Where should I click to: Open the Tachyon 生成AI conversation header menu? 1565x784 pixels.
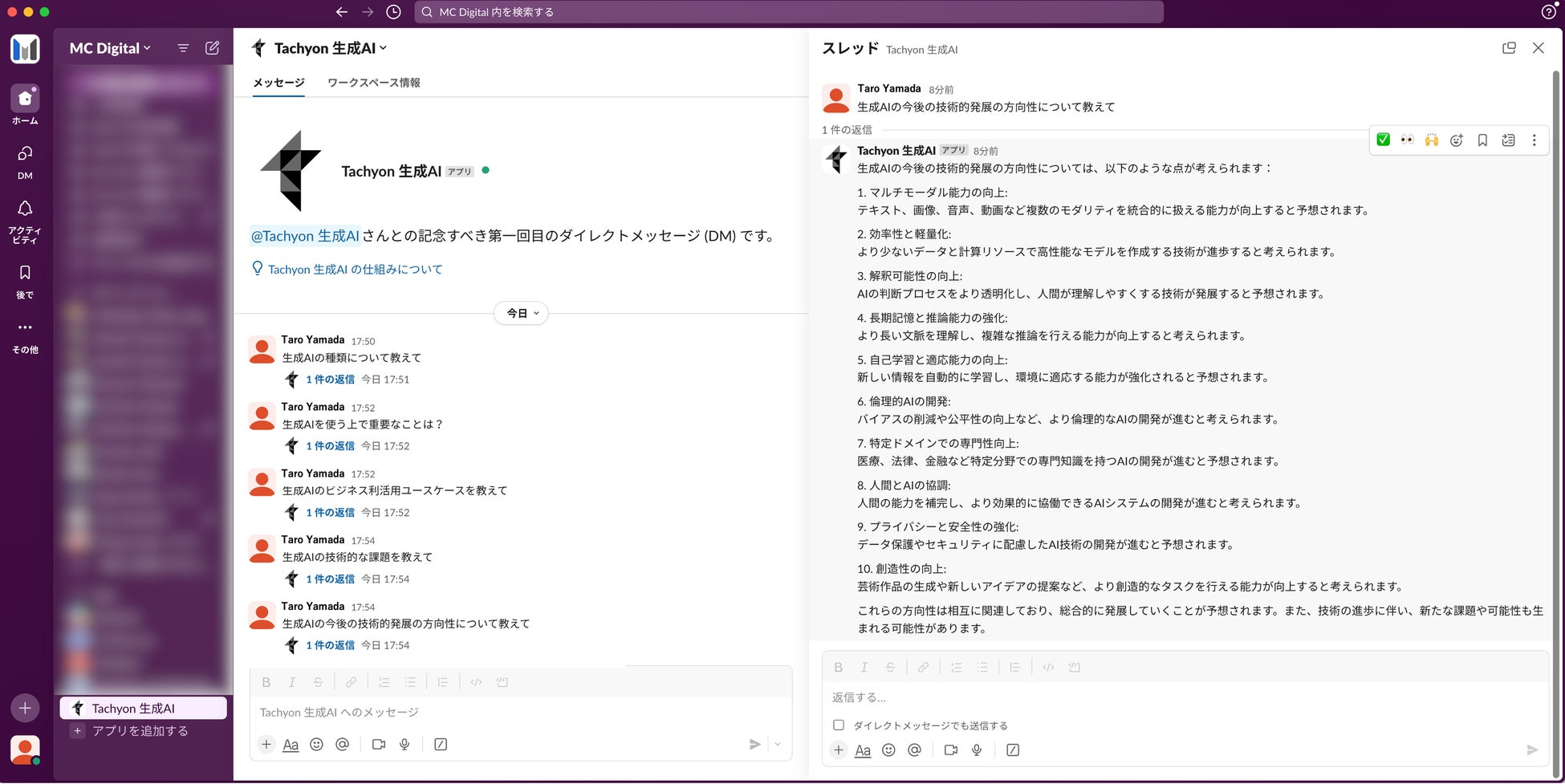tap(331, 48)
